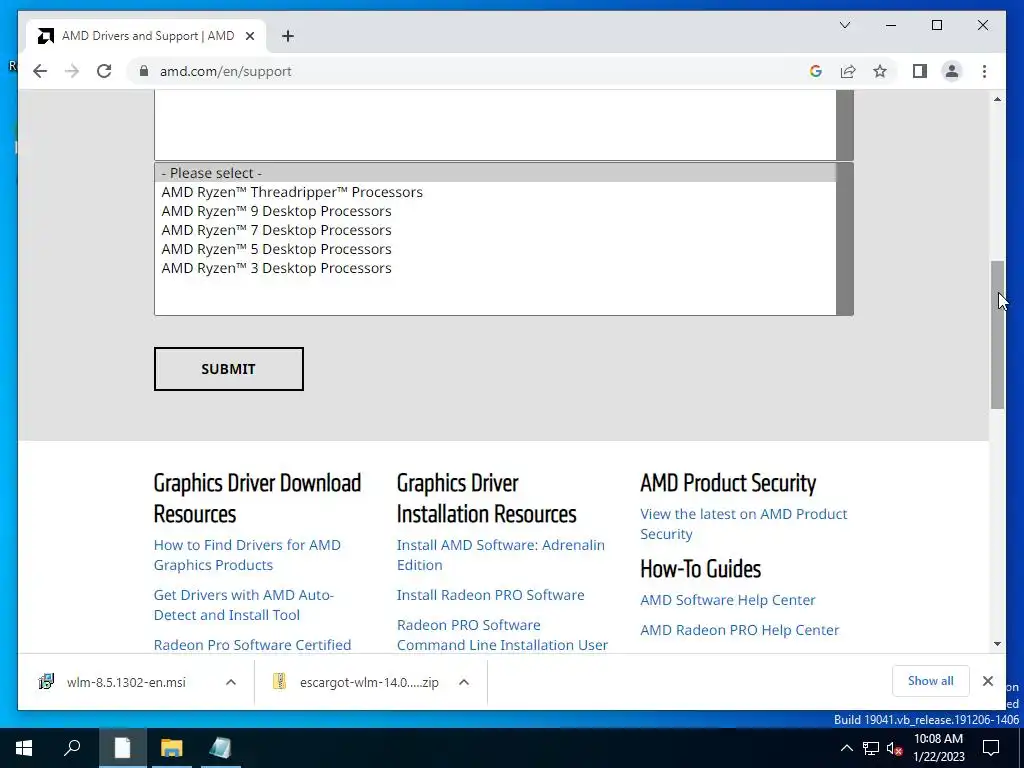Viewport: 1024px width, 768px height.
Task: Reload the AMD support page
Action: 104,71
